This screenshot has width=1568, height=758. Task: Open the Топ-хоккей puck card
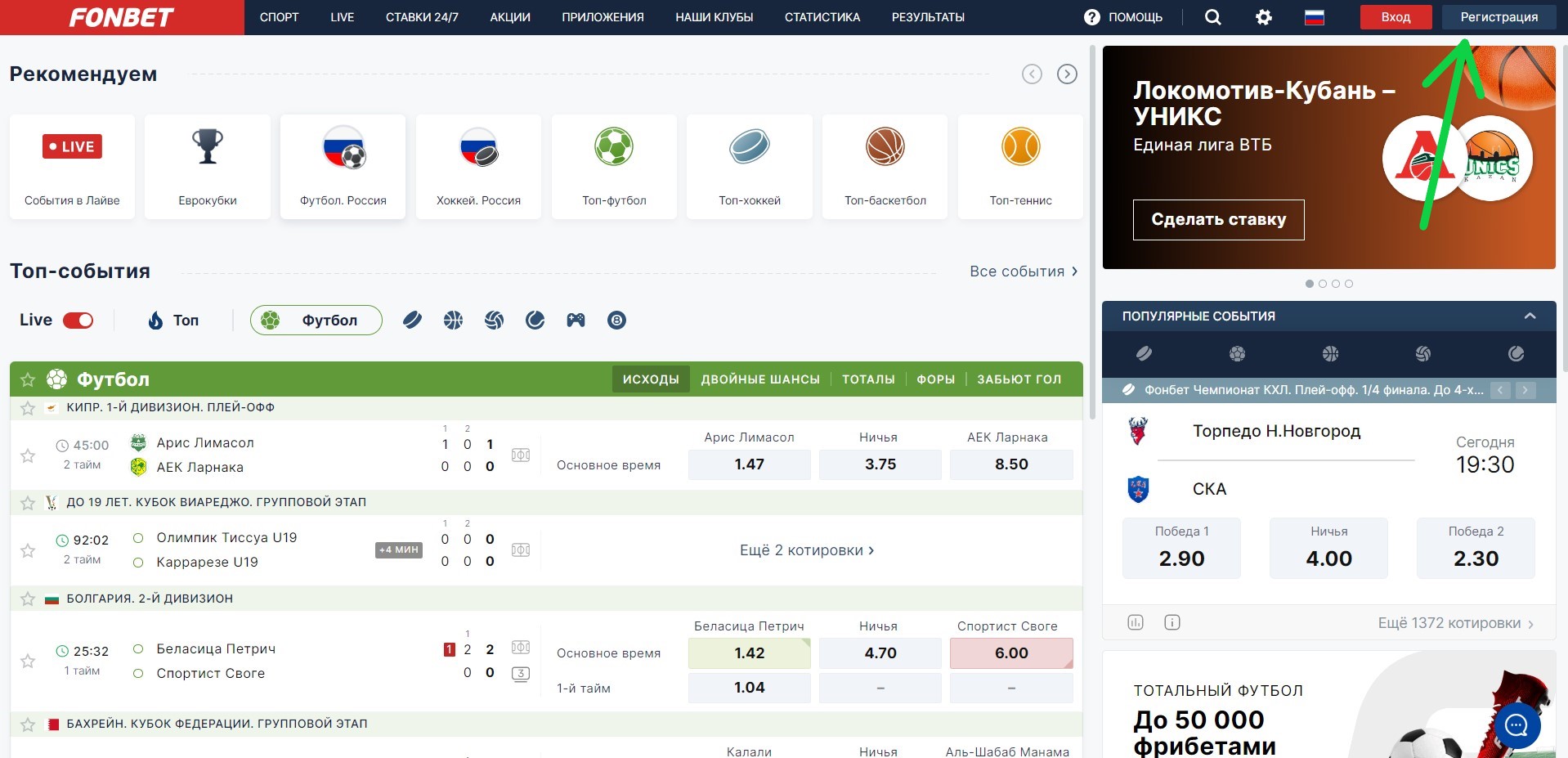[x=750, y=167]
